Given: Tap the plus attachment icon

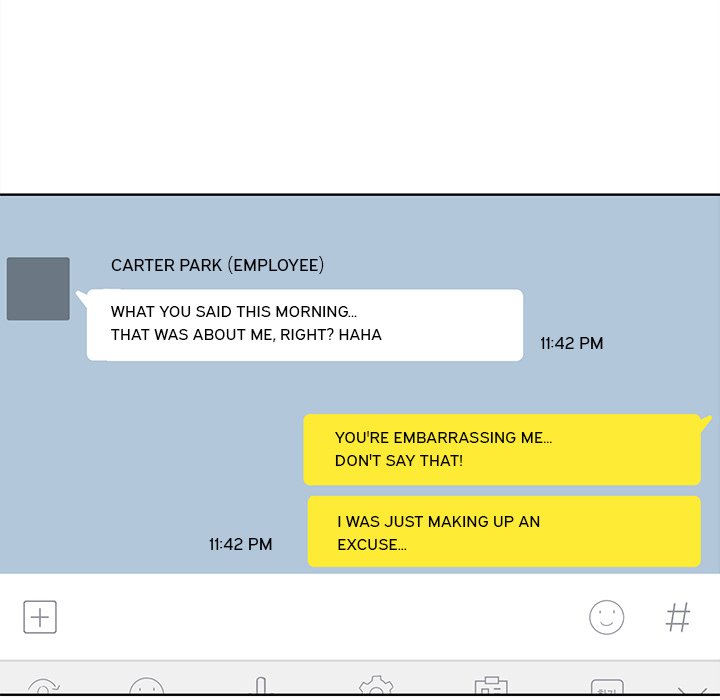Looking at the screenshot, I should 40,617.
